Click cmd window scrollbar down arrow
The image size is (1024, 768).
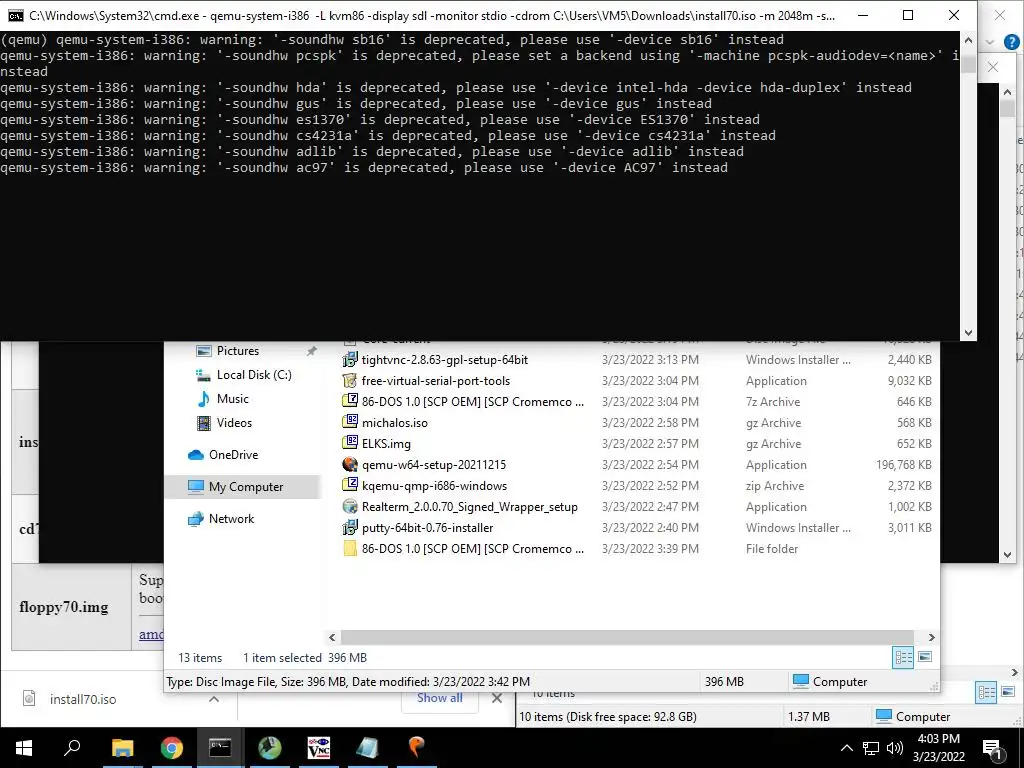coord(968,333)
